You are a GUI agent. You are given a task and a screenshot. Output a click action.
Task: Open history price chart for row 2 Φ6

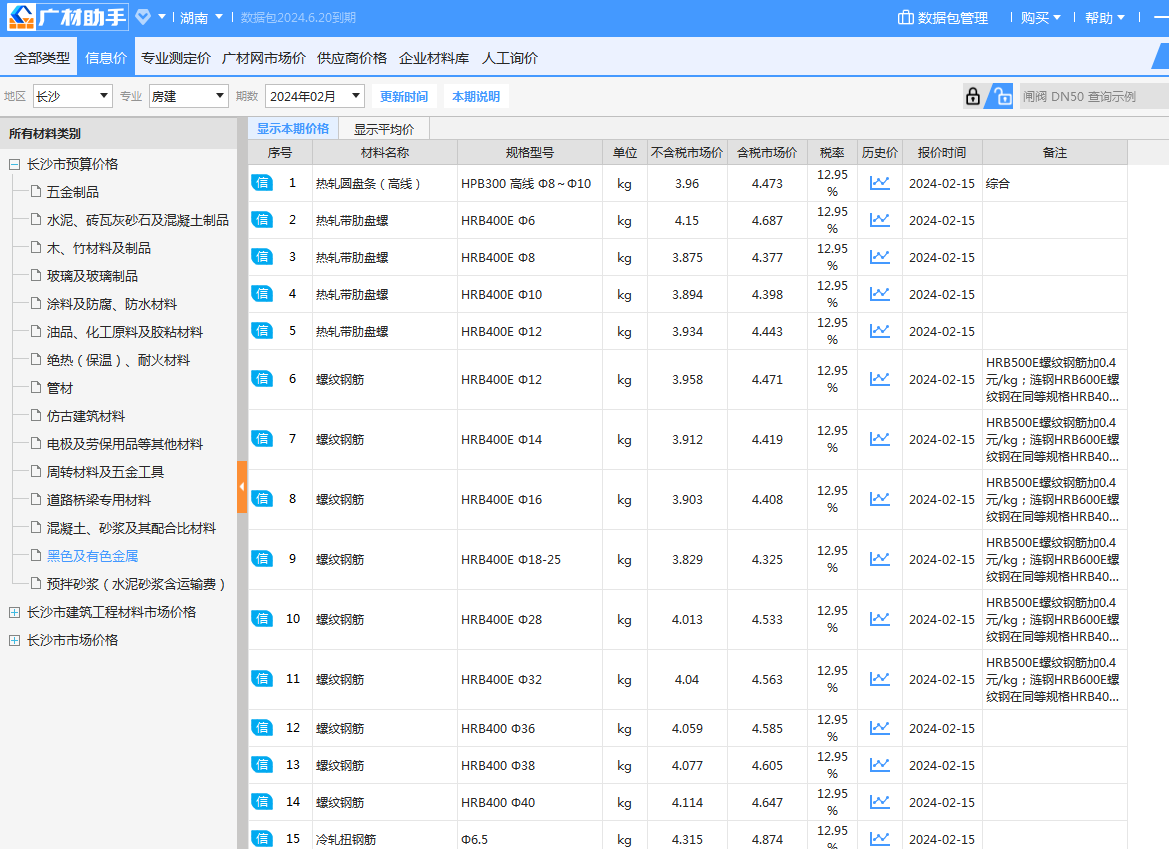pyautogui.click(x=880, y=220)
